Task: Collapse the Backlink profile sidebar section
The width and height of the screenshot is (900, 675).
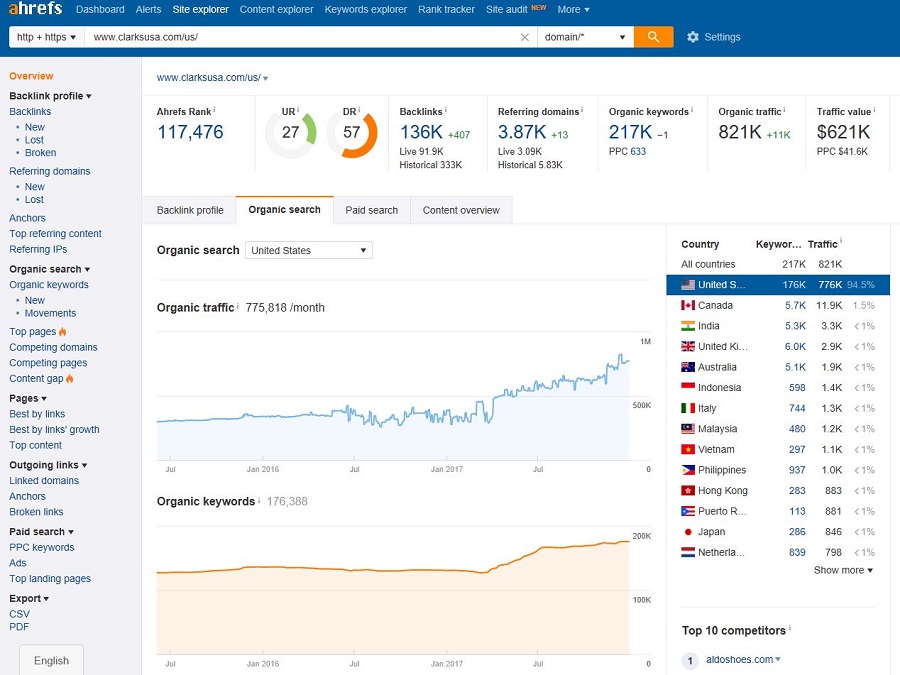Action: pos(51,96)
